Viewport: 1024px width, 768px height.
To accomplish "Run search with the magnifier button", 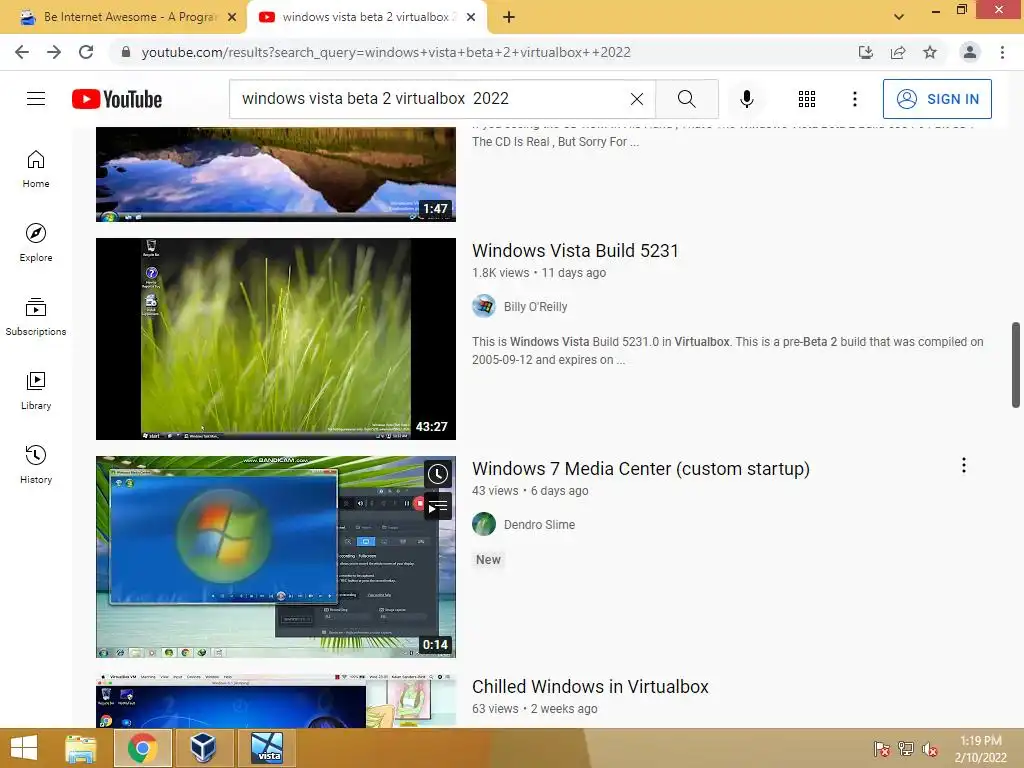I will 686,99.
